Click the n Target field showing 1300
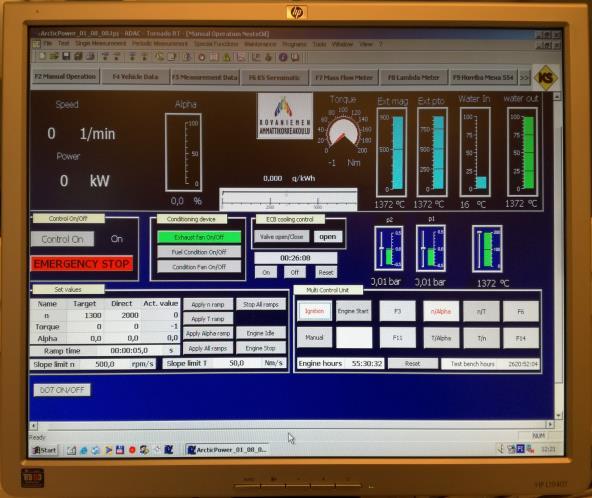This screenshot has height=498, width=592. (86, 315)
